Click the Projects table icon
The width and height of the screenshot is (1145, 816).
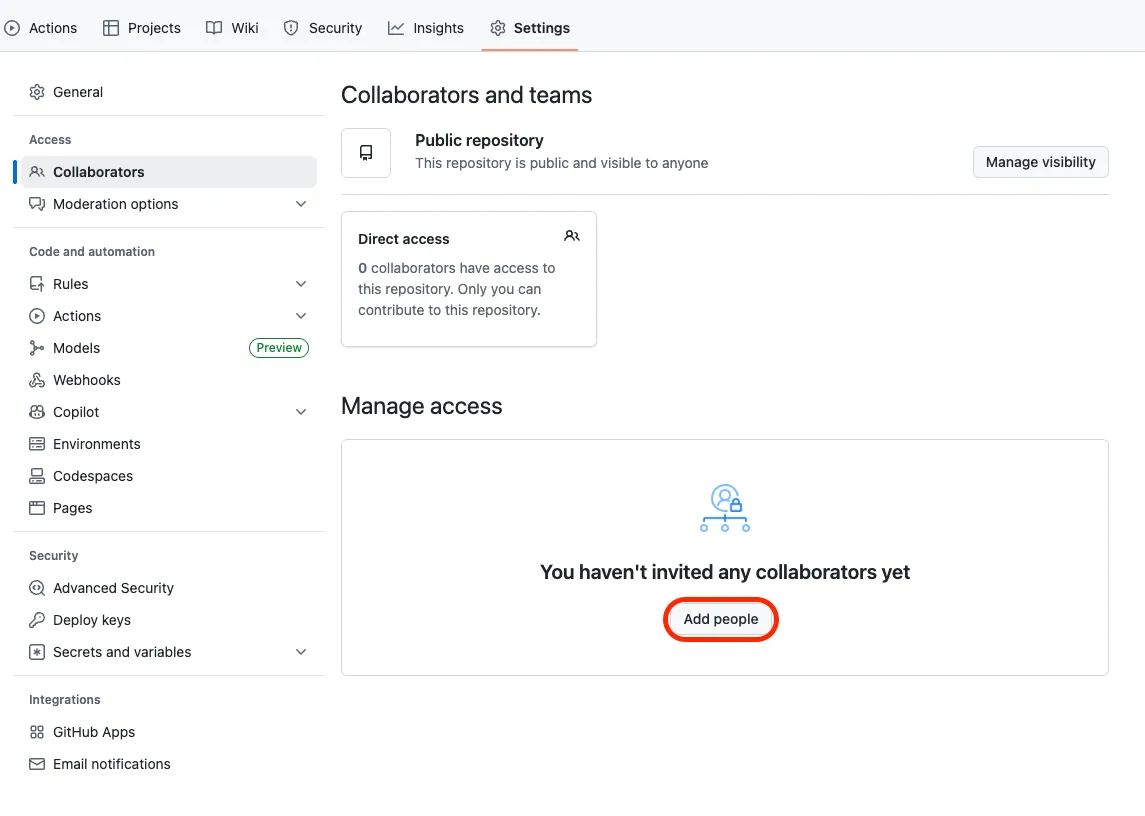(111, 28)
